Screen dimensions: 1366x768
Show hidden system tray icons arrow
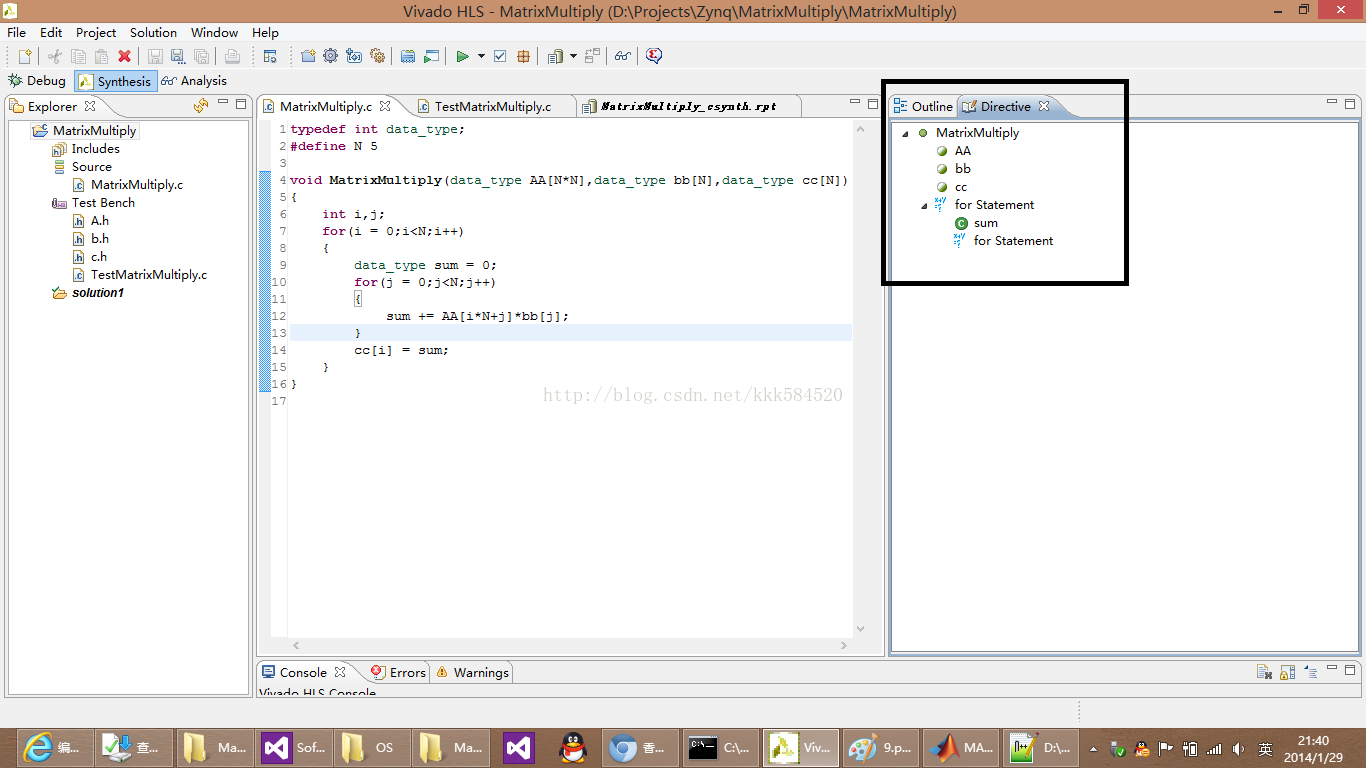click(x=1093, y=748)
